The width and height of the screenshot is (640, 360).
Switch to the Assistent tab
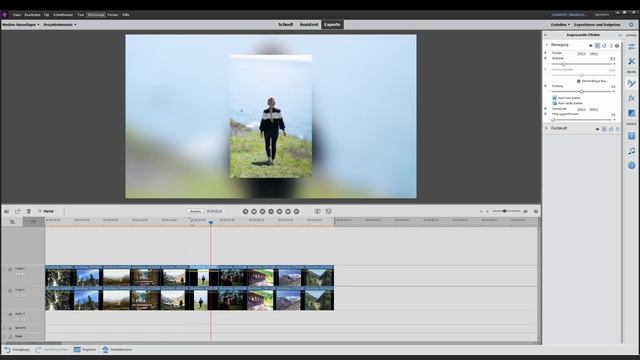309,24
